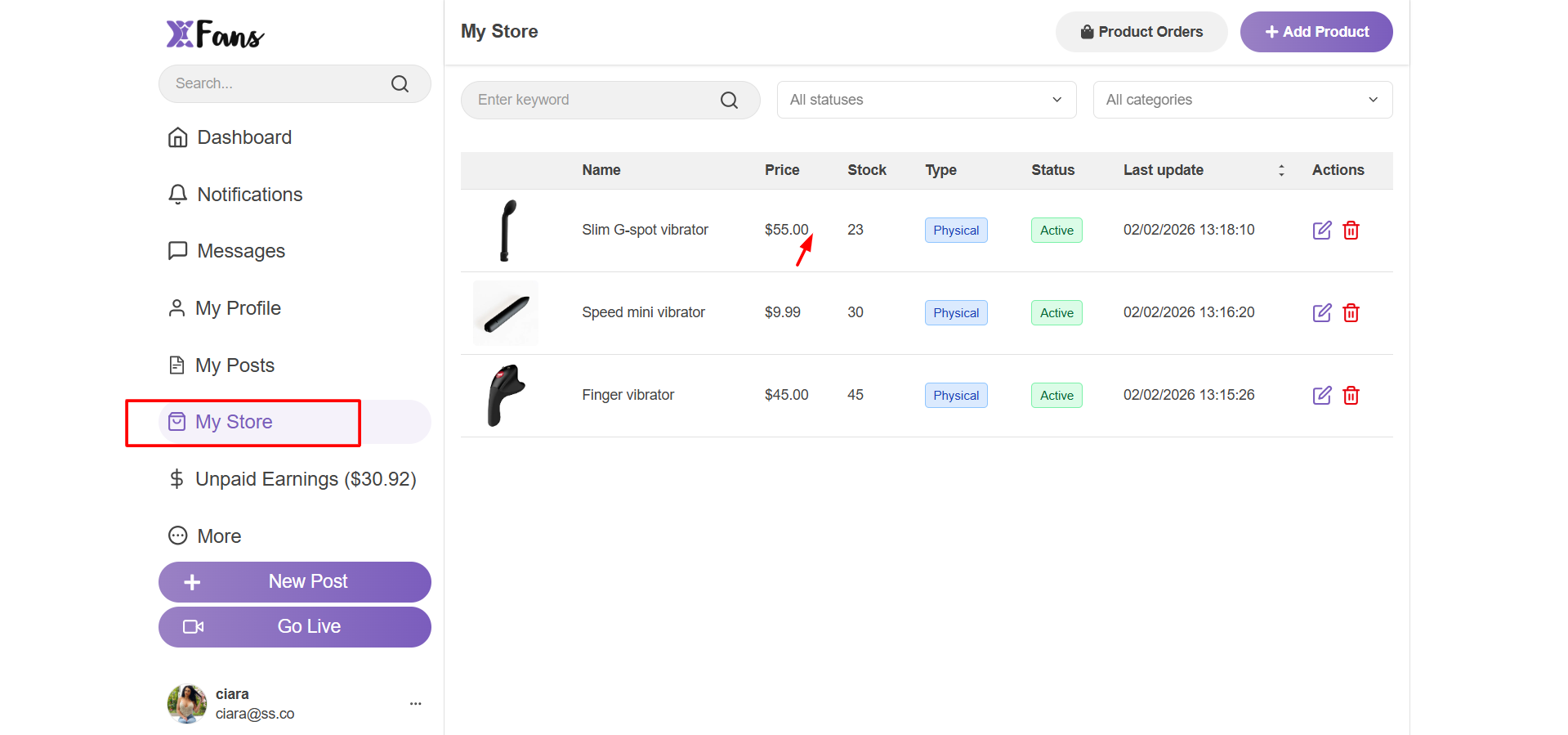Open Product Orders

point(1141,32)
